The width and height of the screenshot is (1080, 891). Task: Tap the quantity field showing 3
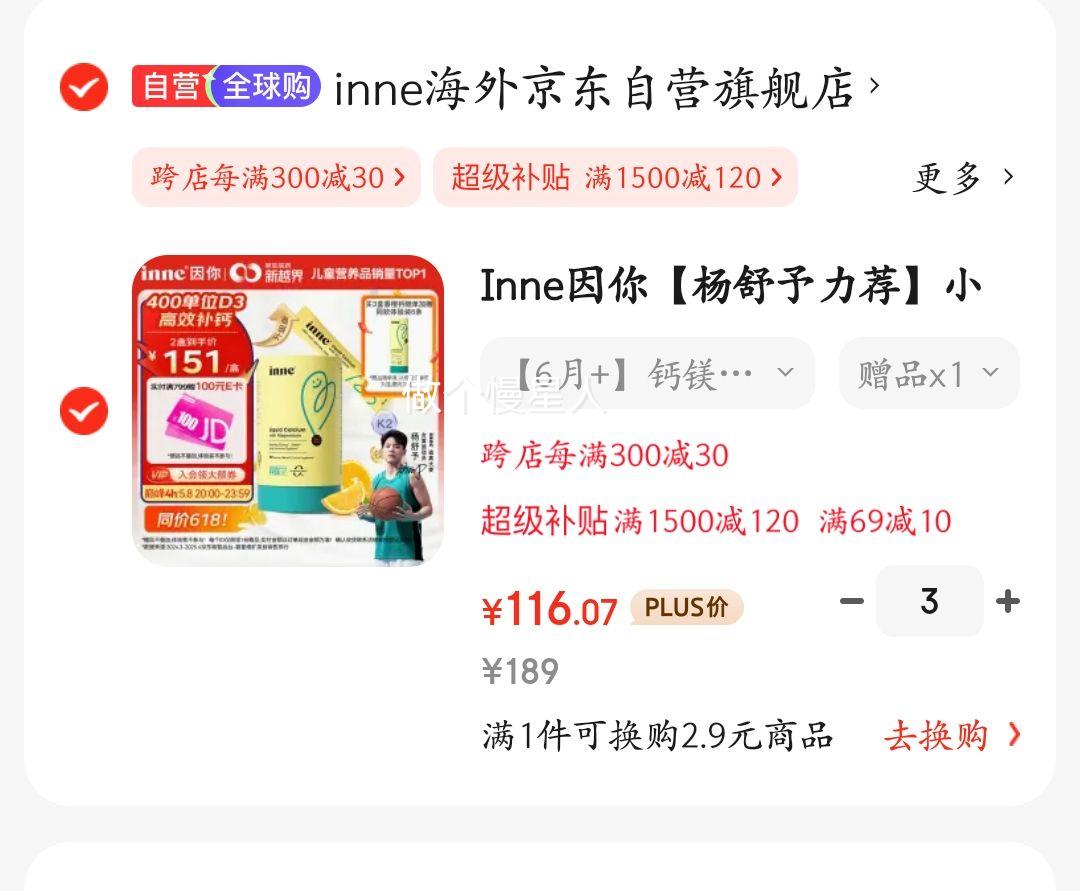click(929, 601)
